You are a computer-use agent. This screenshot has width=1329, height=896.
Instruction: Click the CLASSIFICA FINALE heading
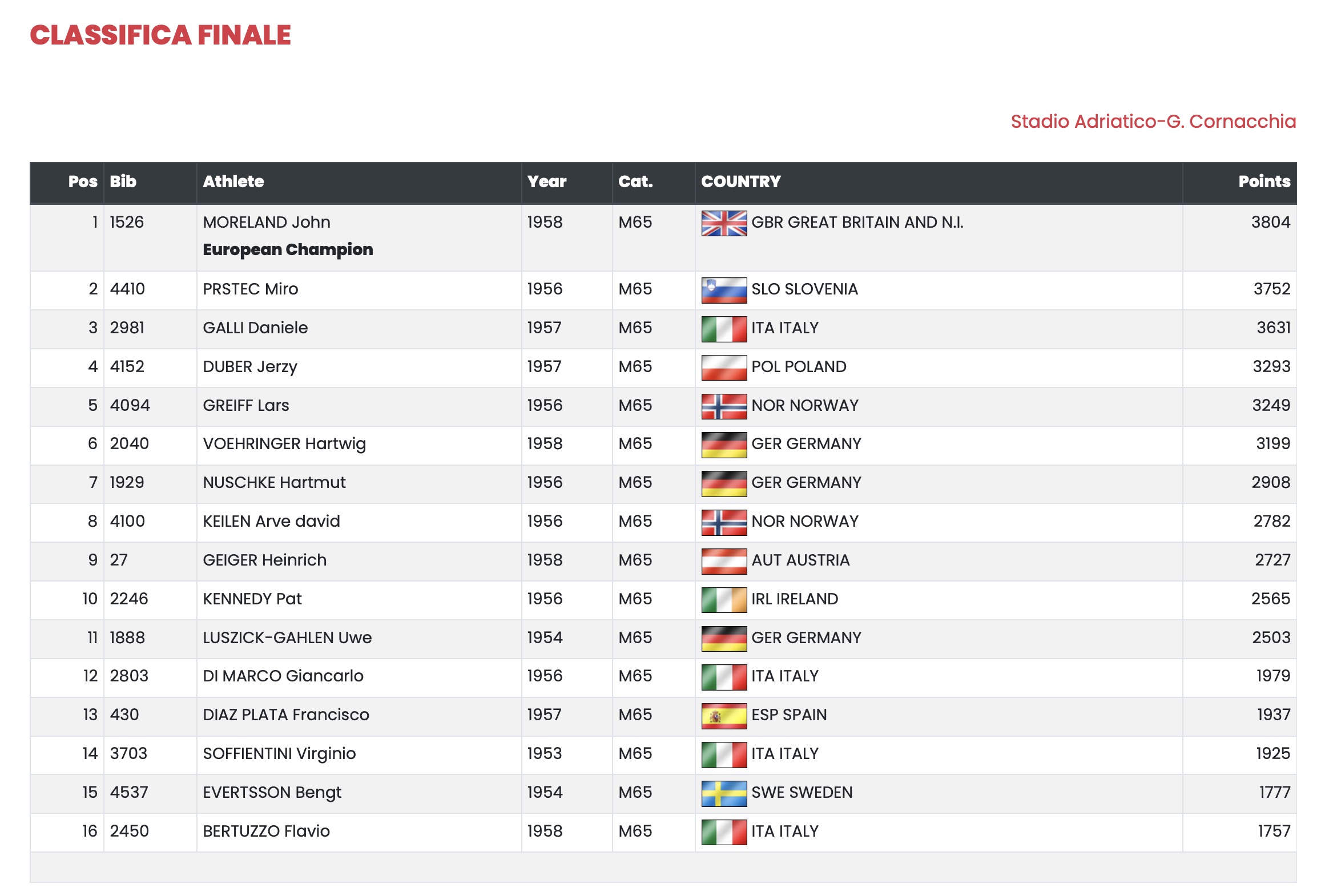[160, 35]
